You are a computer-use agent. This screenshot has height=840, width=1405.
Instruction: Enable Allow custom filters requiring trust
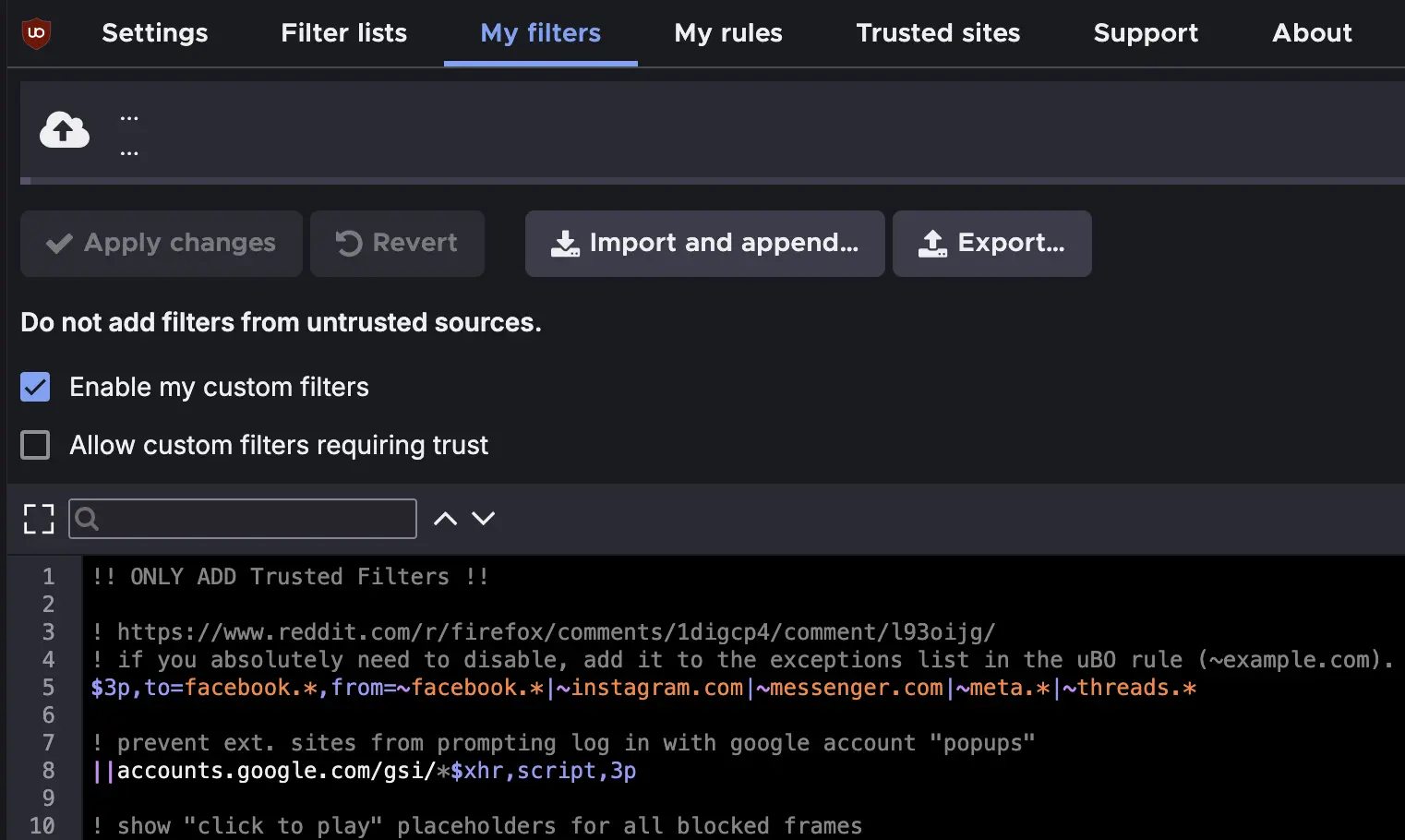[x=35, y=445]
